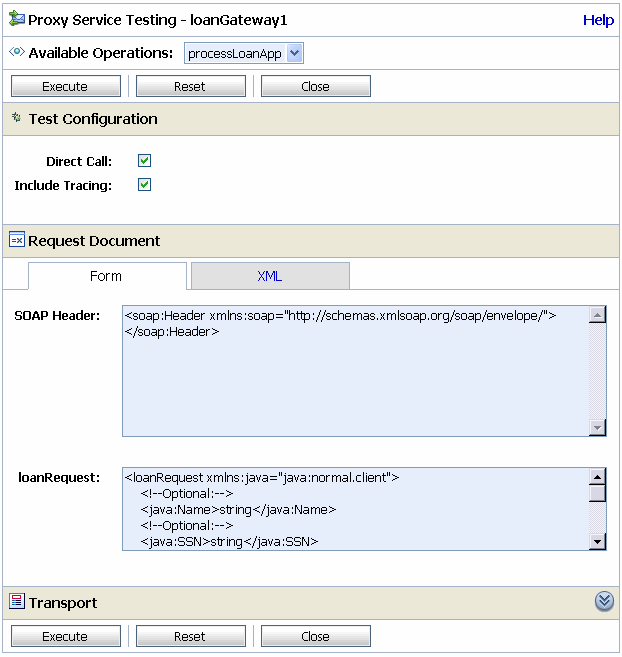The width and height of the screenshot is (622, 657).
Task: Click the Request Document heading
Action: 94,241
